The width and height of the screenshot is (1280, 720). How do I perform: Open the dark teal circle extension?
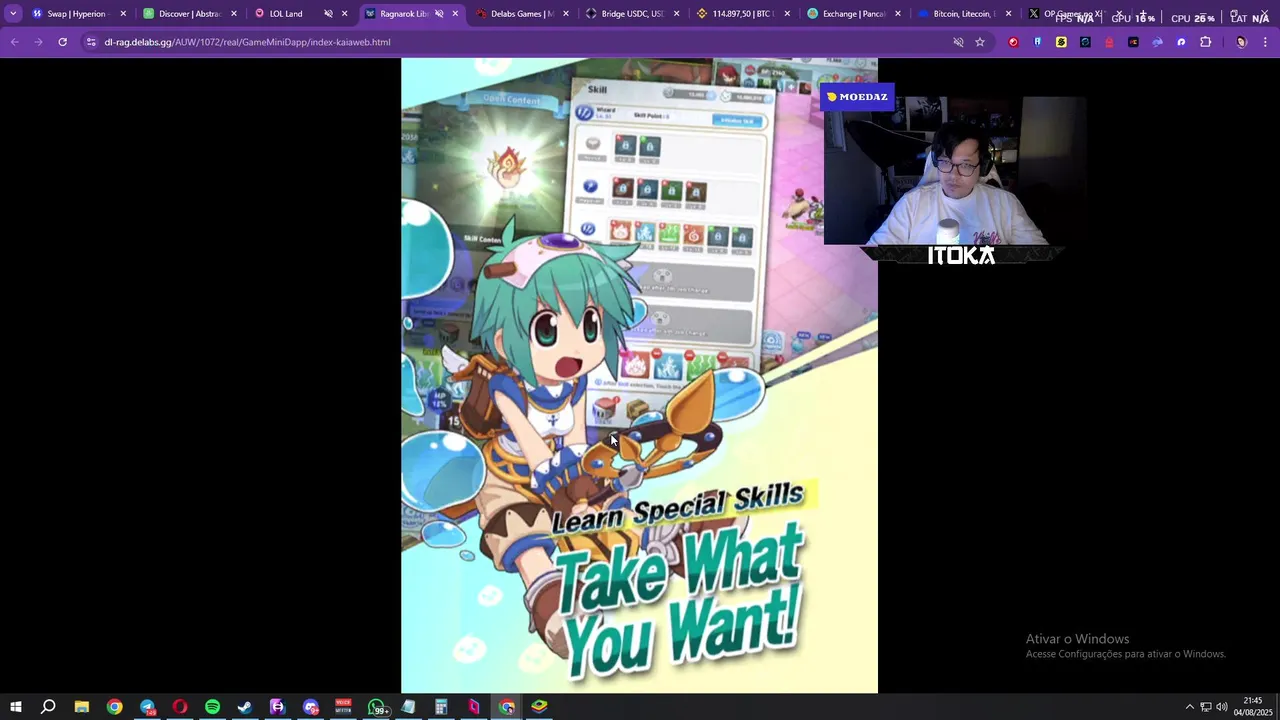1085,42
